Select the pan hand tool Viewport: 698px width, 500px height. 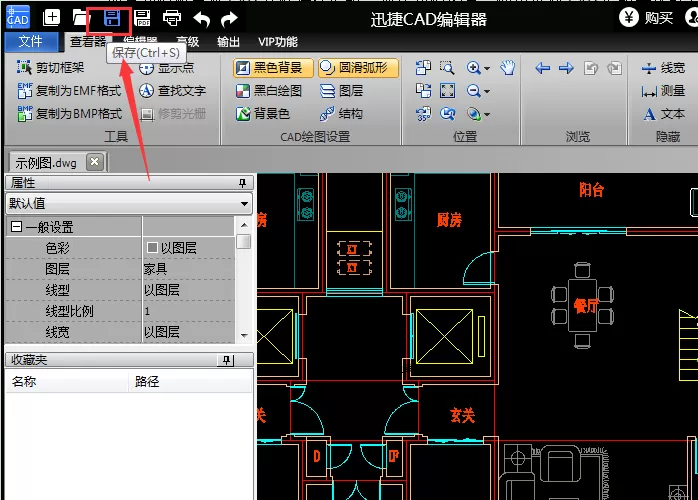[x=507, y=68]
